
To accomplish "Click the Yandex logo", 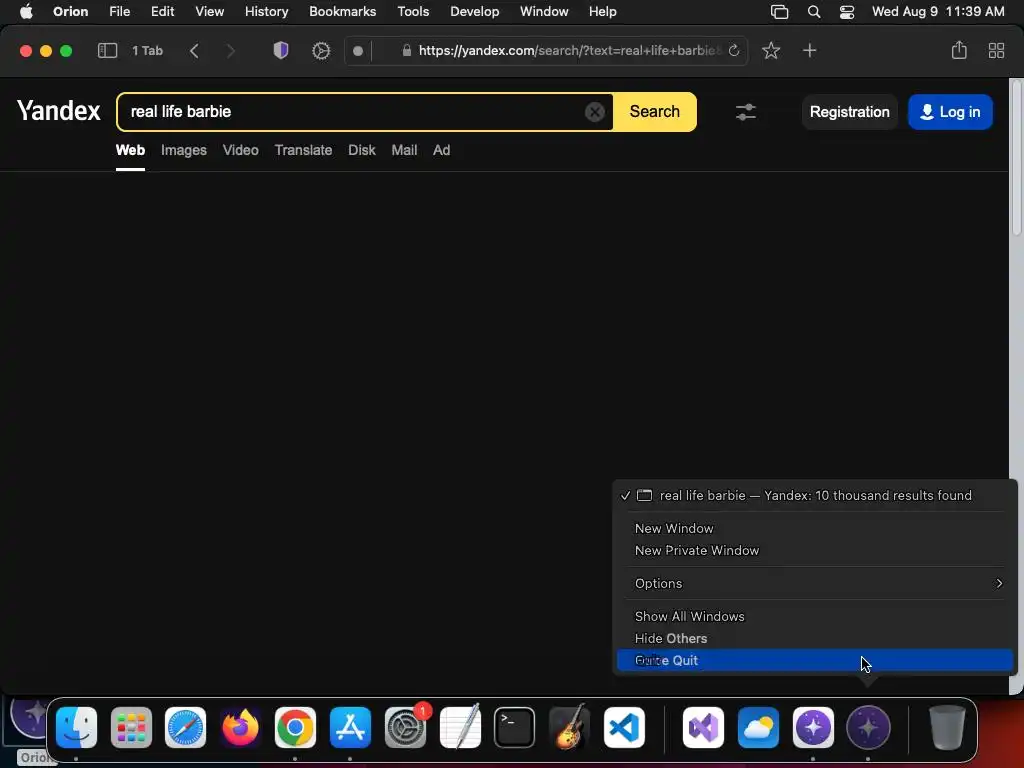I will click(x=59, y=111).
